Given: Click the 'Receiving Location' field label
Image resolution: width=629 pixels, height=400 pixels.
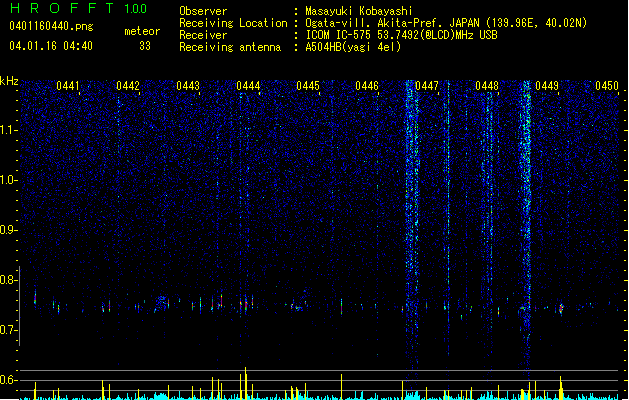Looking at the screenshot, I should pos(233,23).
